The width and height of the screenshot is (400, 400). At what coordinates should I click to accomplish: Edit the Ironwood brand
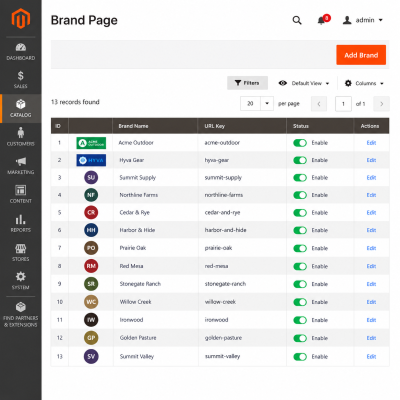tap(371, 320)
